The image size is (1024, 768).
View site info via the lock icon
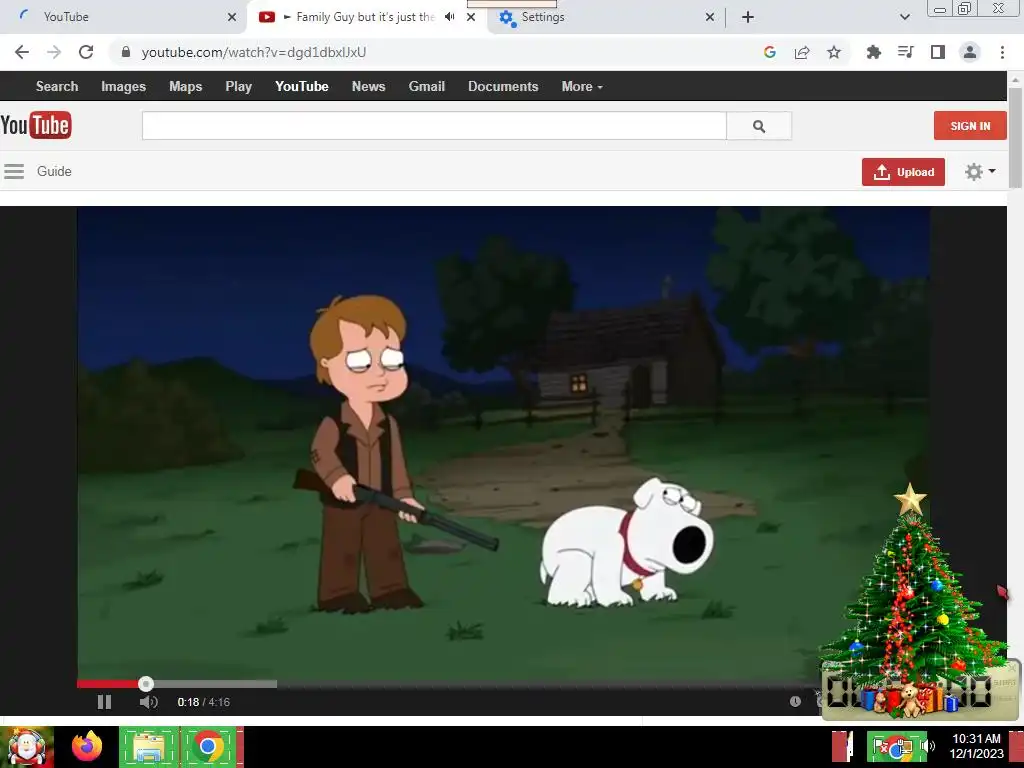(126, 52)
